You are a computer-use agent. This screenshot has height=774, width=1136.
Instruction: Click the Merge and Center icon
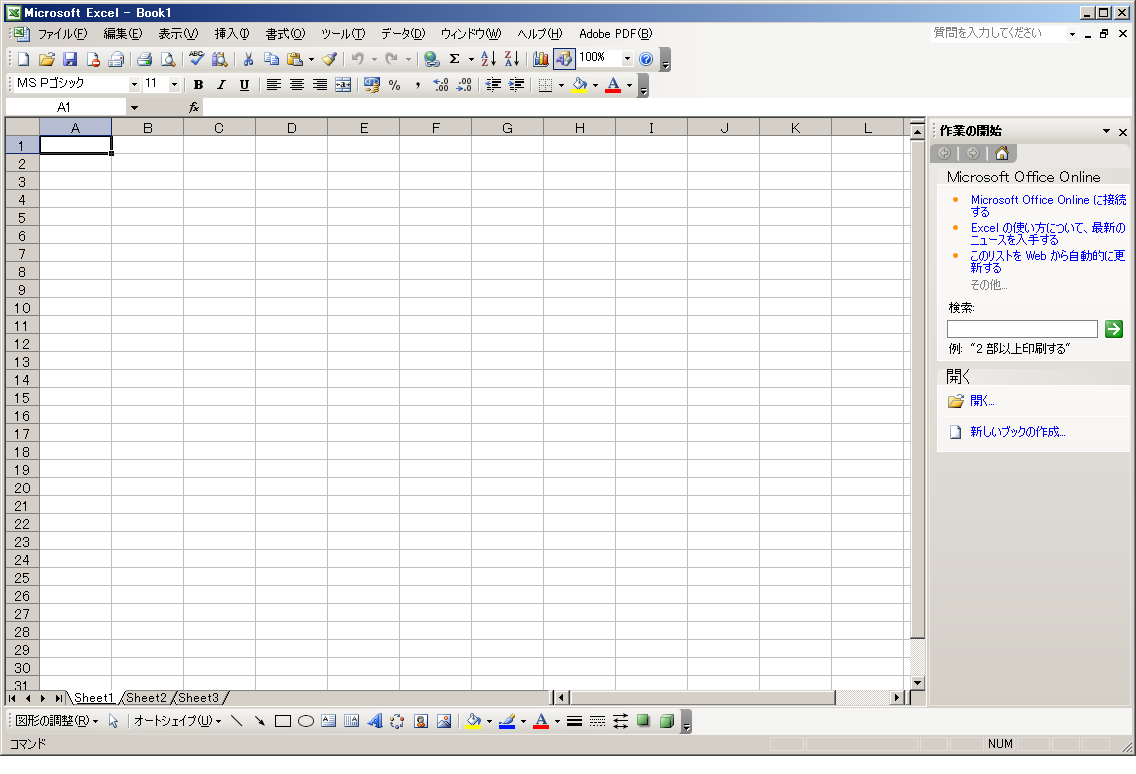343,85
